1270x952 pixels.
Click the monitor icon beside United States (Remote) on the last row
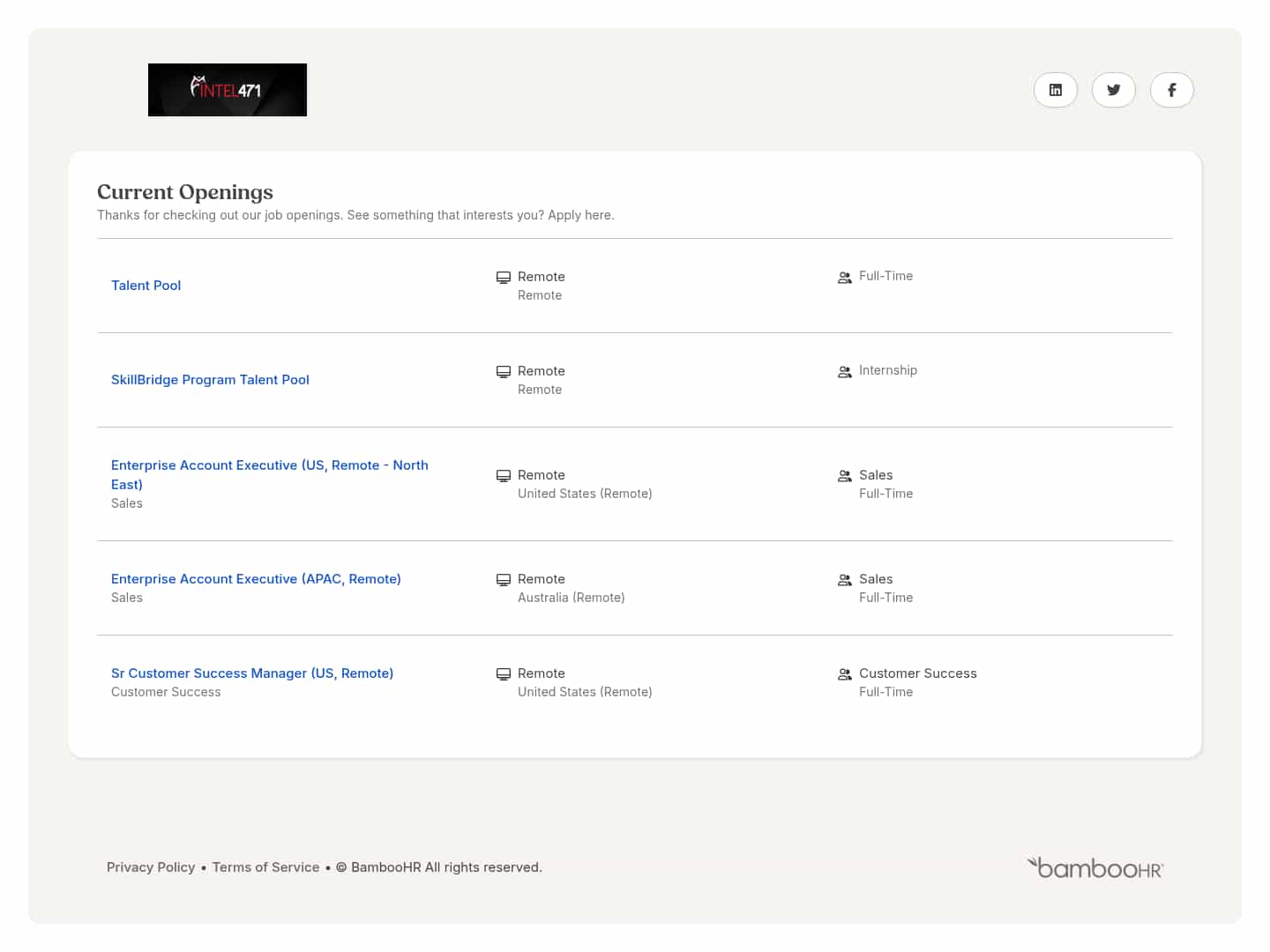[504, 673]
